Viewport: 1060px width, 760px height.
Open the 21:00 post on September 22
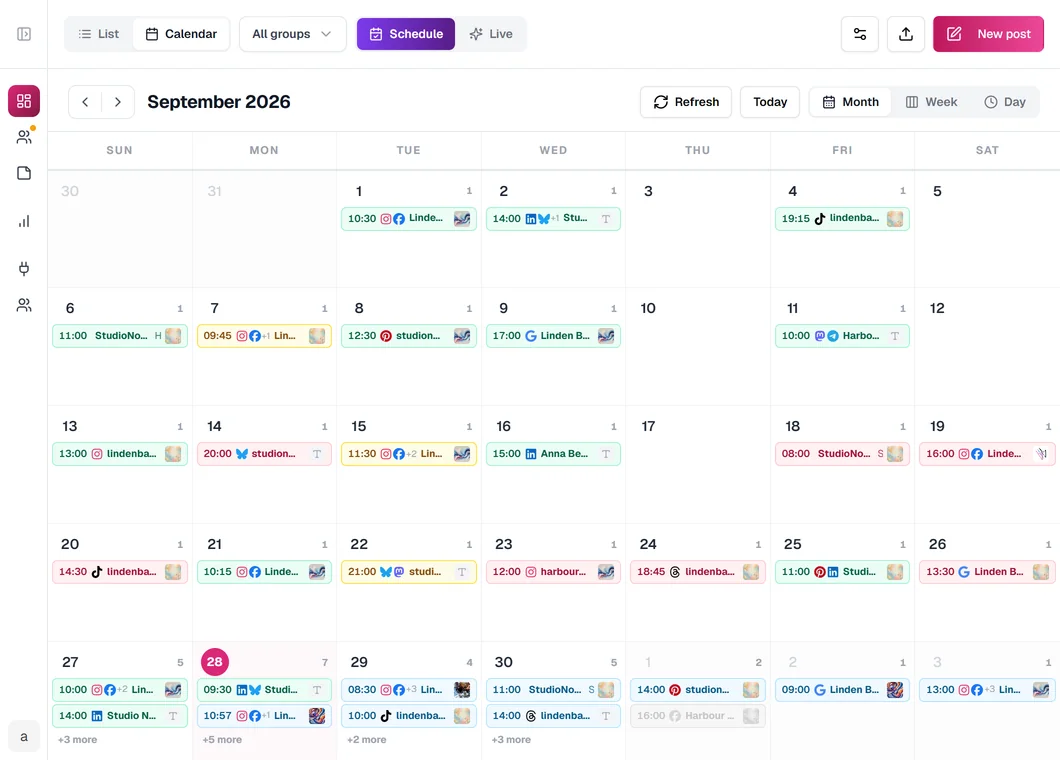pyautogui.click(x=409, y=572)
